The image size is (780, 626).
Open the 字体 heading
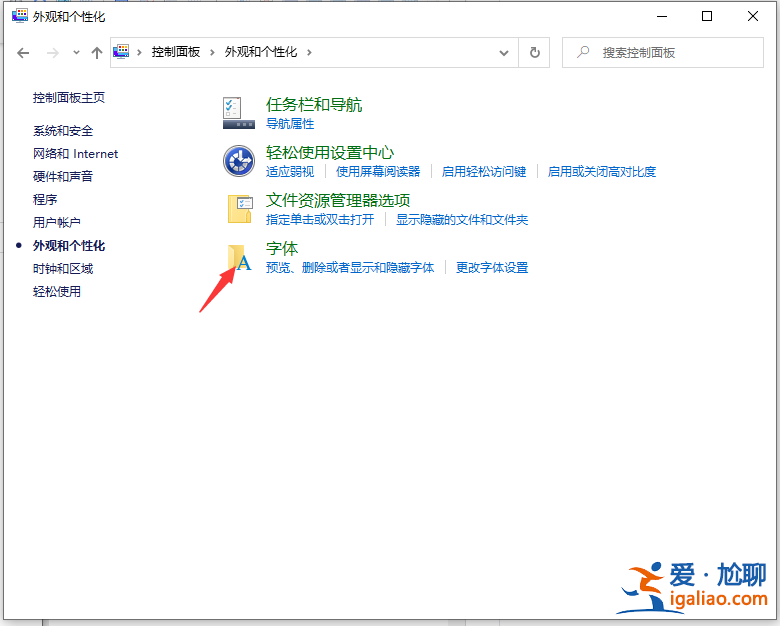282,248
